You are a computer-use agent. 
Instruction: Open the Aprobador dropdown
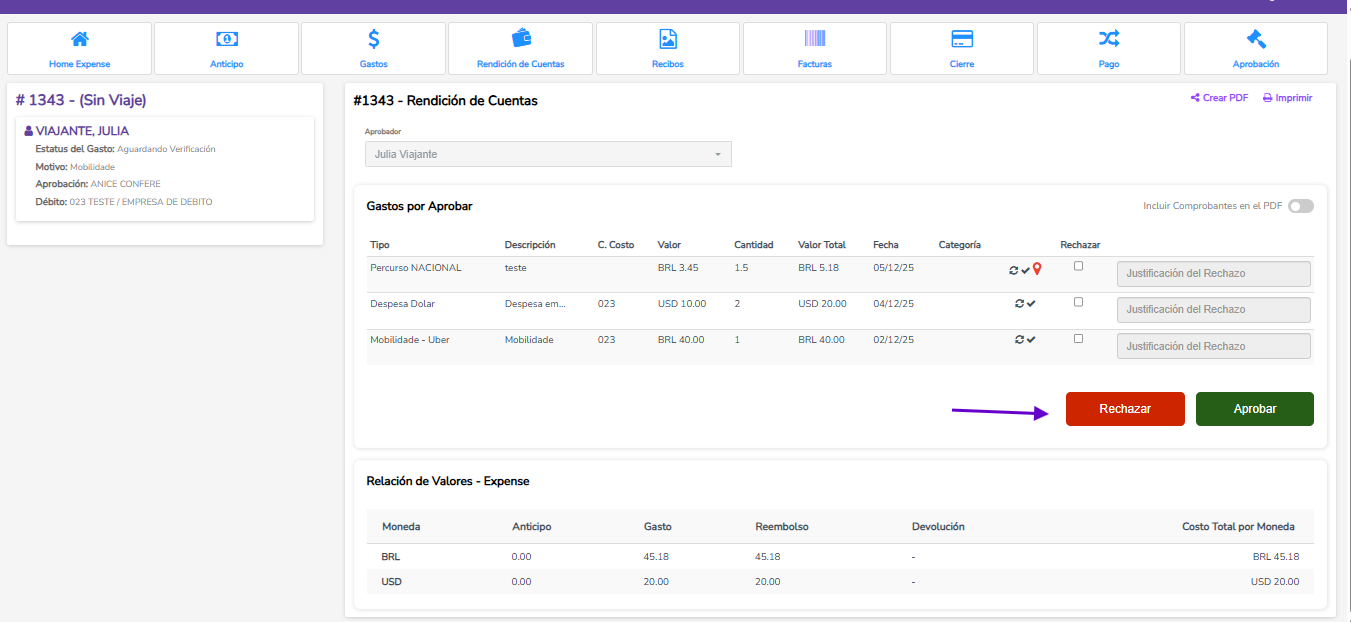(548, 154)
